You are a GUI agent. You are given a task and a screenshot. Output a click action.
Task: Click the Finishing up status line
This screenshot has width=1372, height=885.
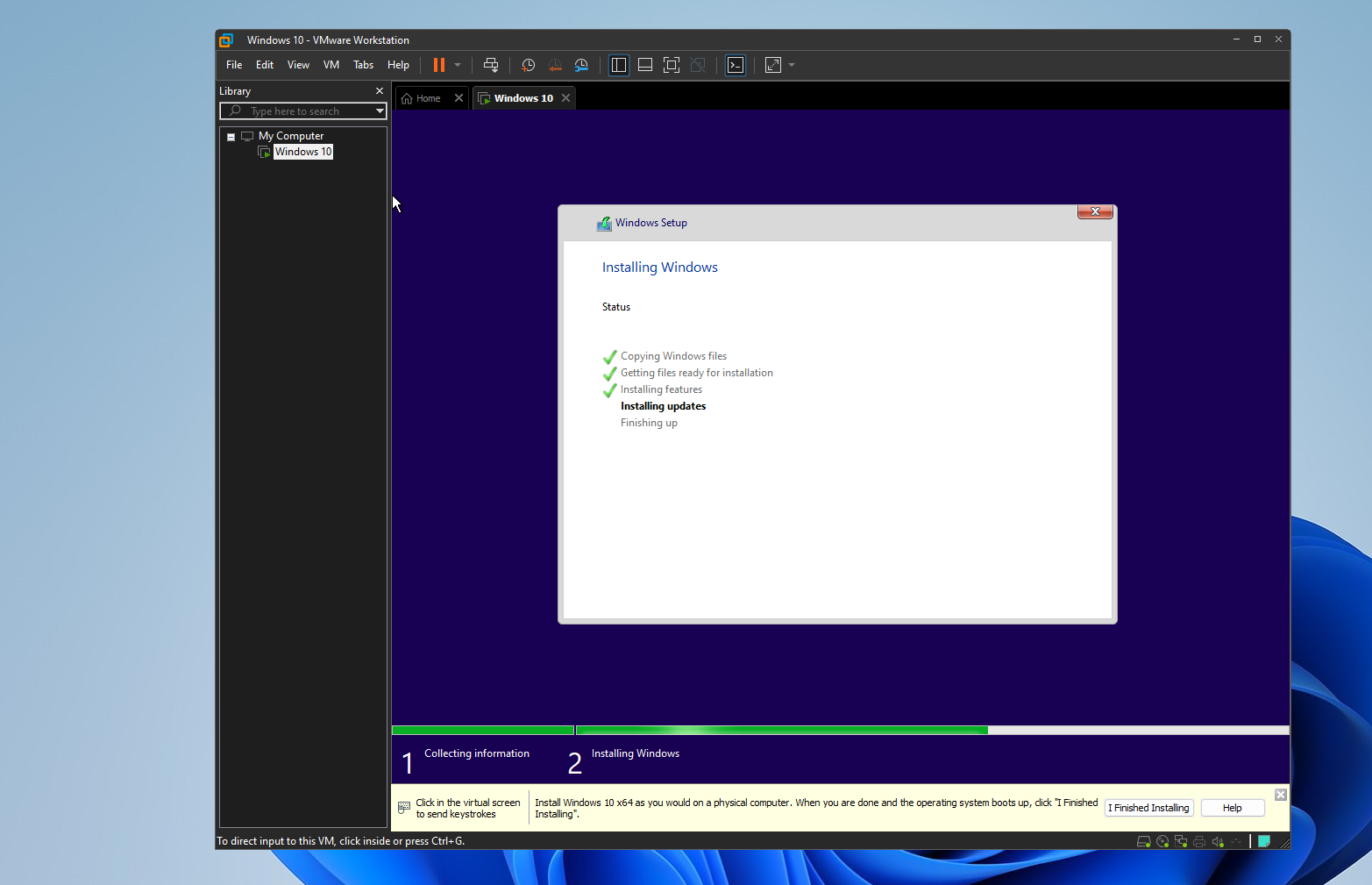coord(649,423)
